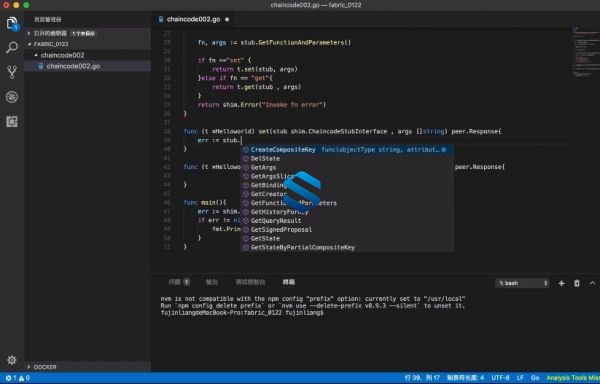The width and height of the screenshot is (600, 384).
Task: Open the 问题 panel tab
Action: (179, 282)
